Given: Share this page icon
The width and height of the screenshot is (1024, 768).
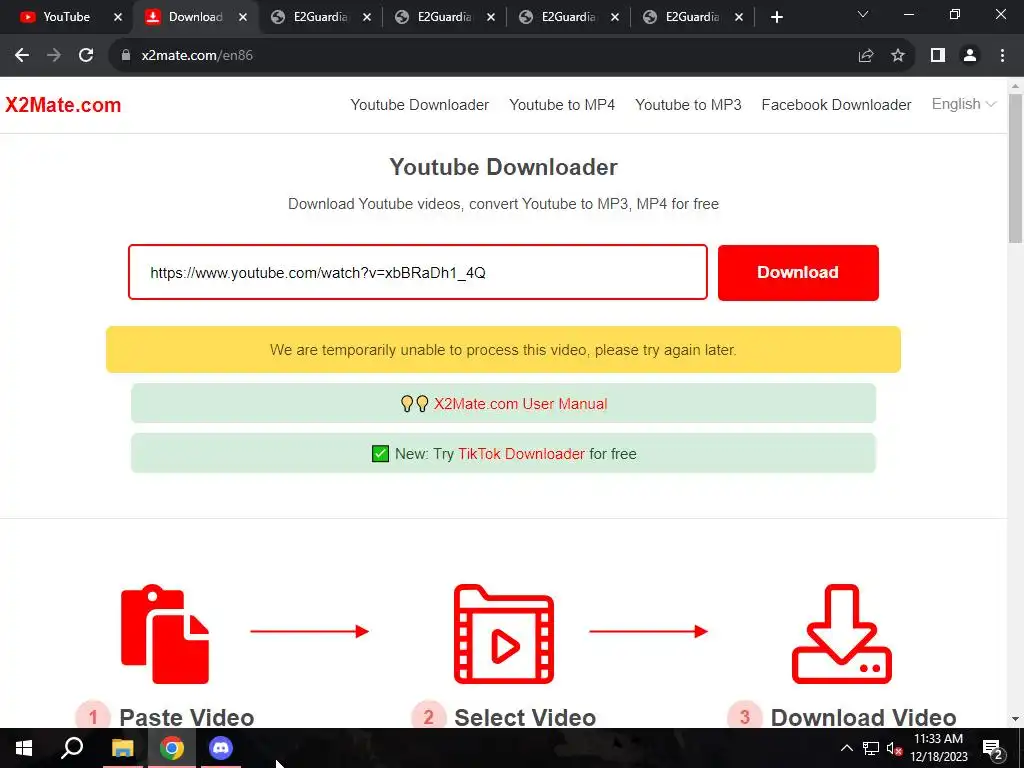Looking at the screenshot, I should [866, 56].
